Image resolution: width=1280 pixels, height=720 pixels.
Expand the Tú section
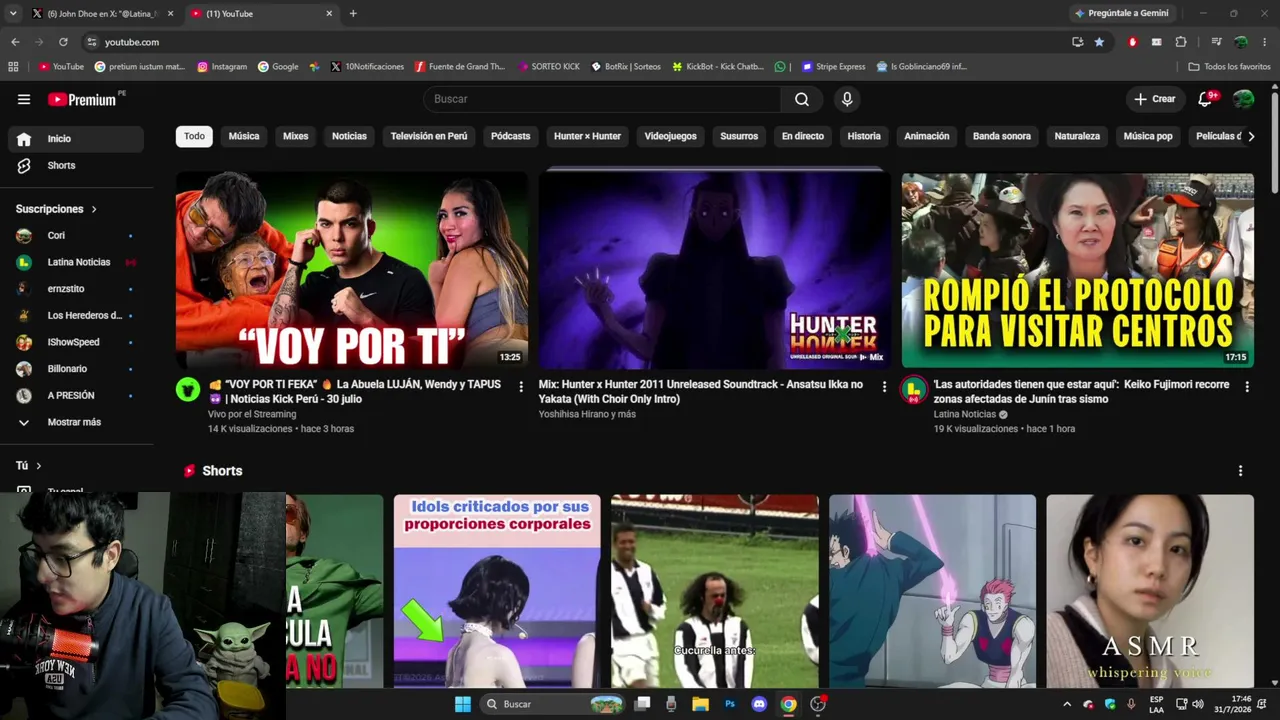[29, 466]
